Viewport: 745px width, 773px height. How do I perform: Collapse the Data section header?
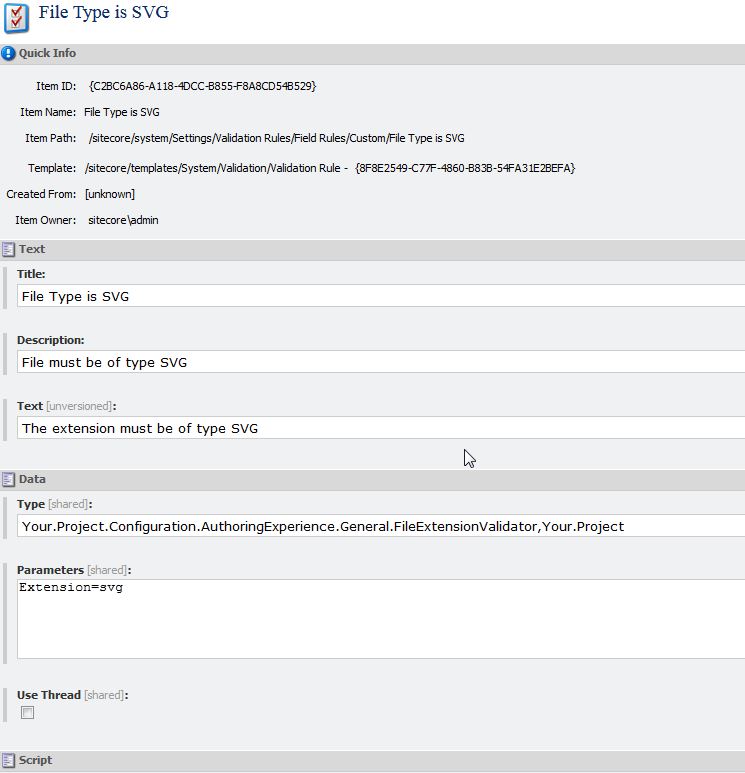point(372,480)
